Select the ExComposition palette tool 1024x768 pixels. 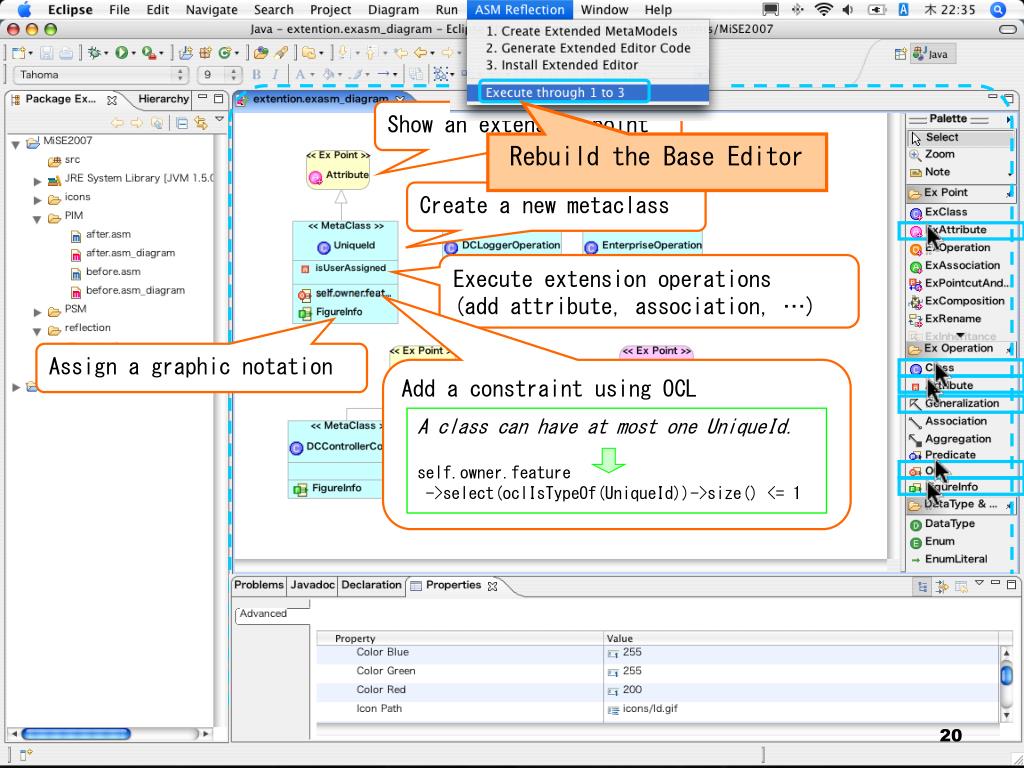click(957, 301)
